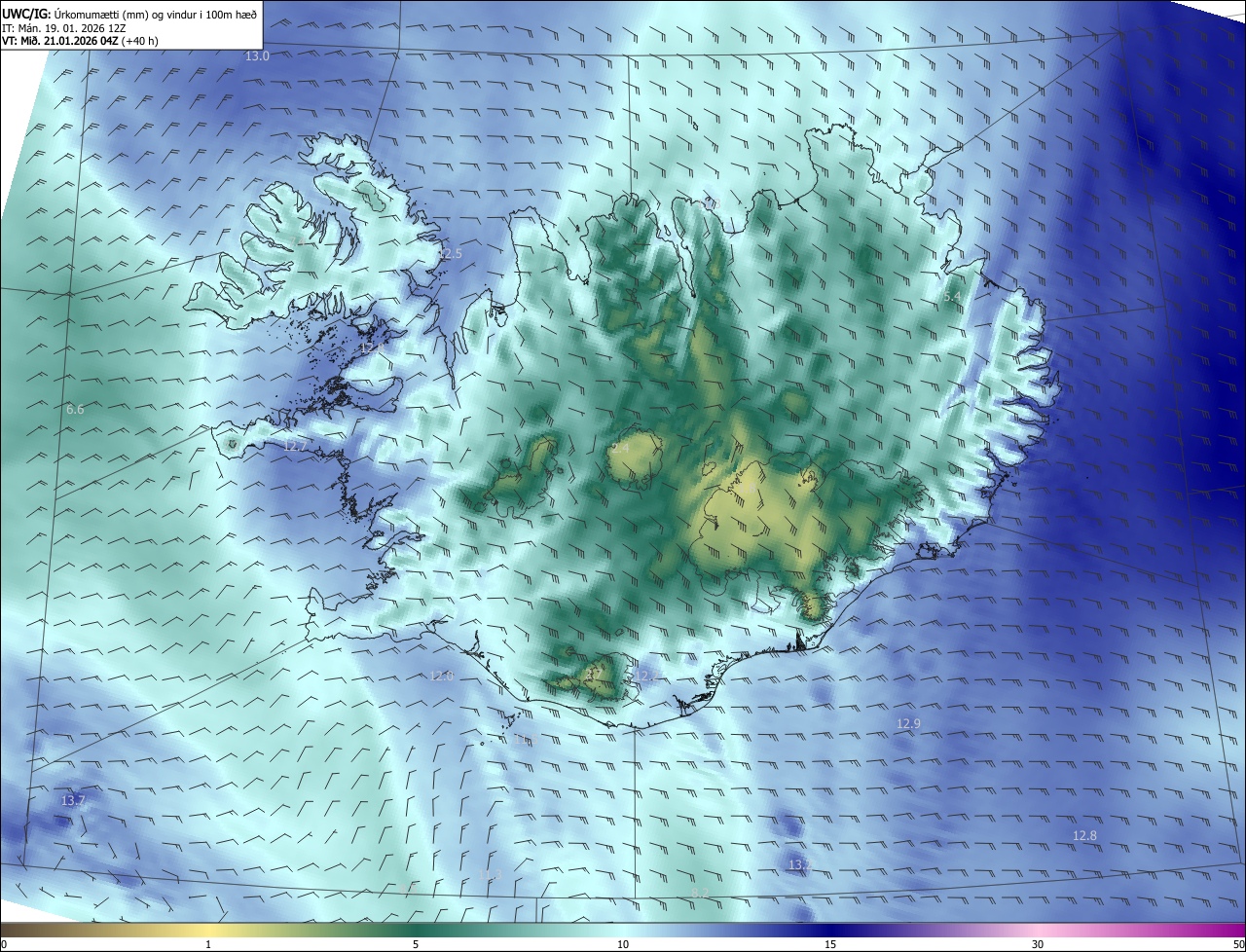Click the colorbar tick label '30'
The height and width of the screenshot is (952, 1246).
(x=1038, y=944)
